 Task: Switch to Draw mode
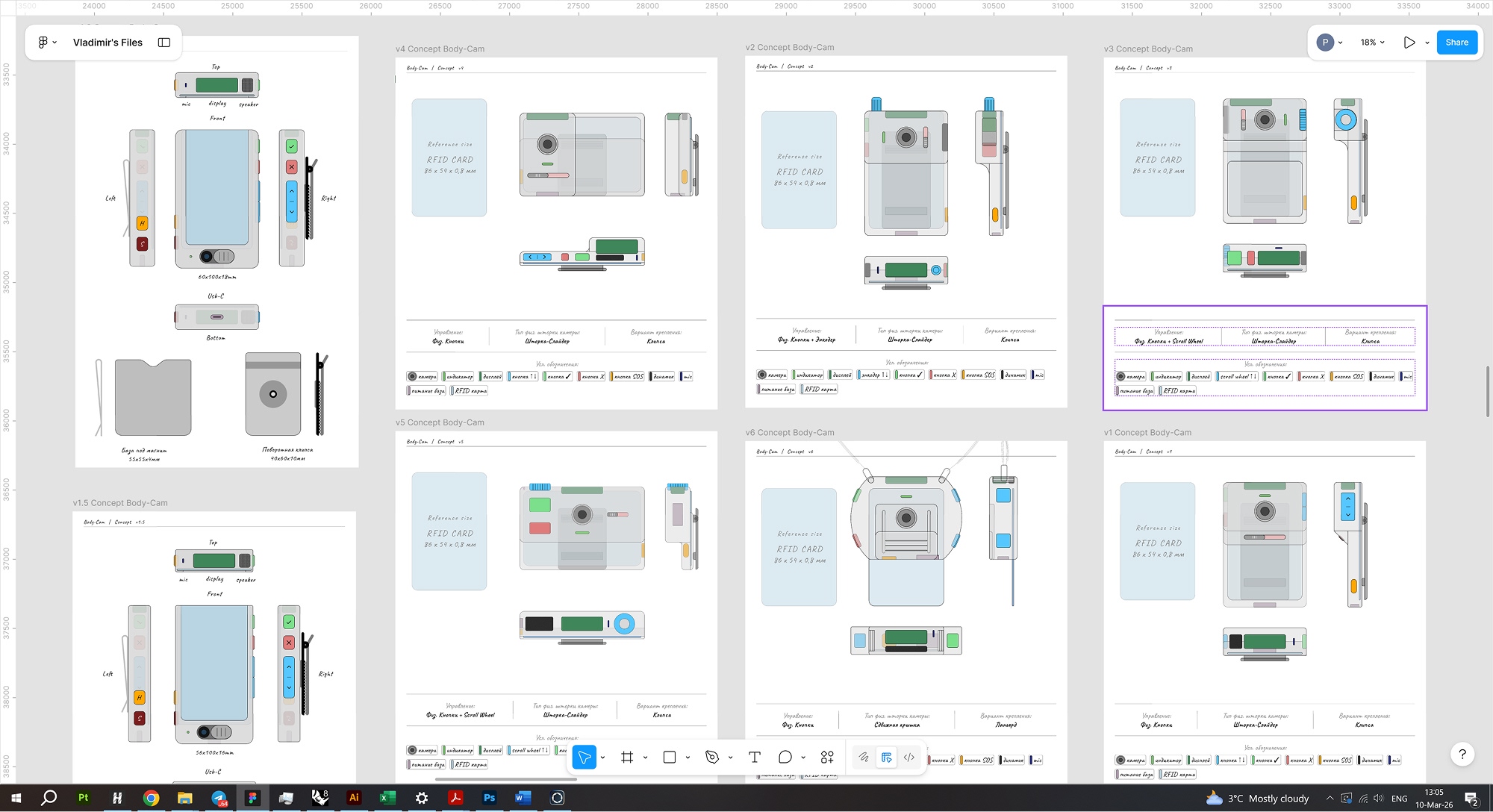[x=864, y=758]
